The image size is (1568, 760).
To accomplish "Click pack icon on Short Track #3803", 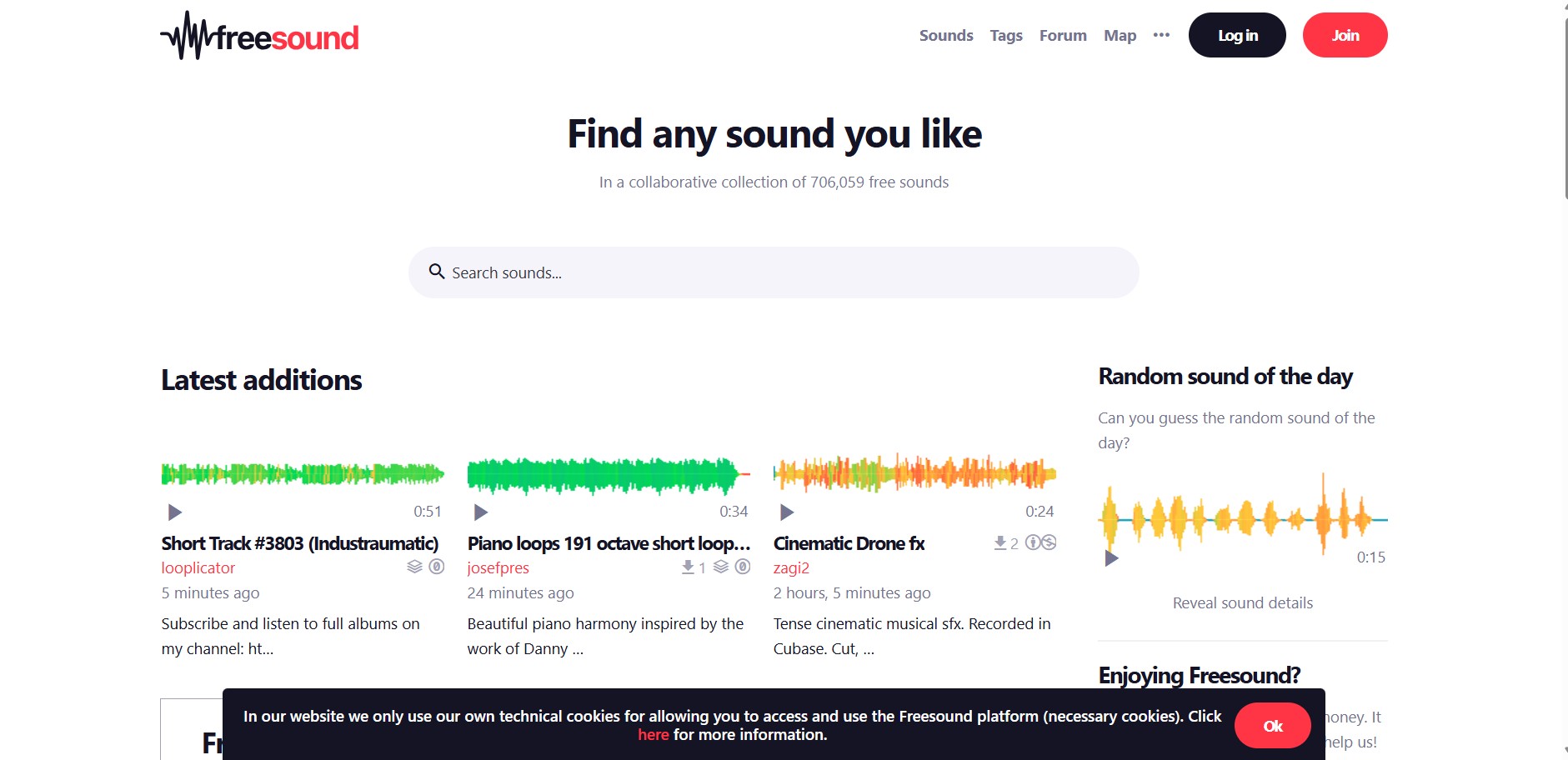I will tap(414, 567).
